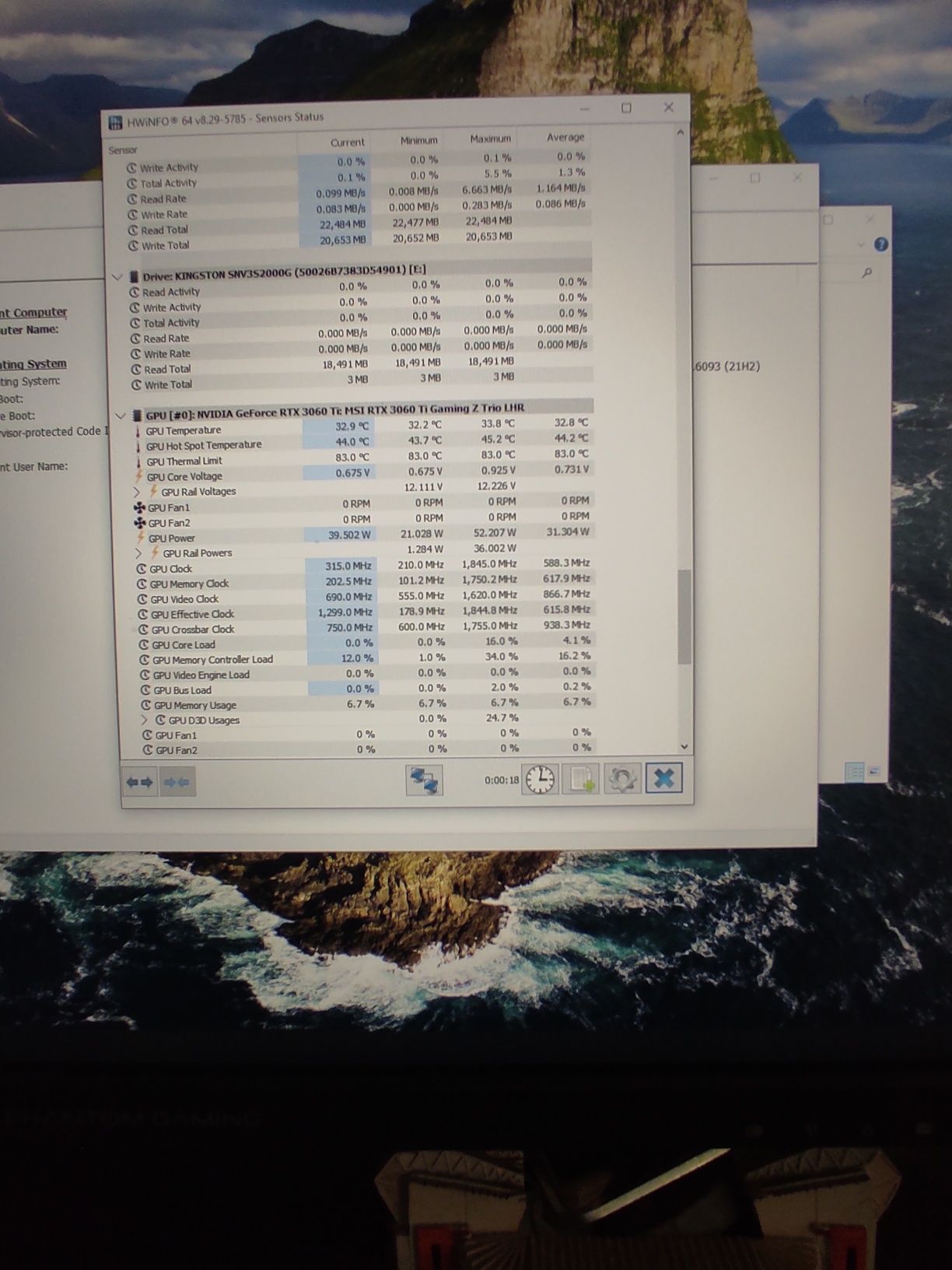Select the GPU Thermal Limit row
Screen dimensions: 952x1270
point(363,458)
